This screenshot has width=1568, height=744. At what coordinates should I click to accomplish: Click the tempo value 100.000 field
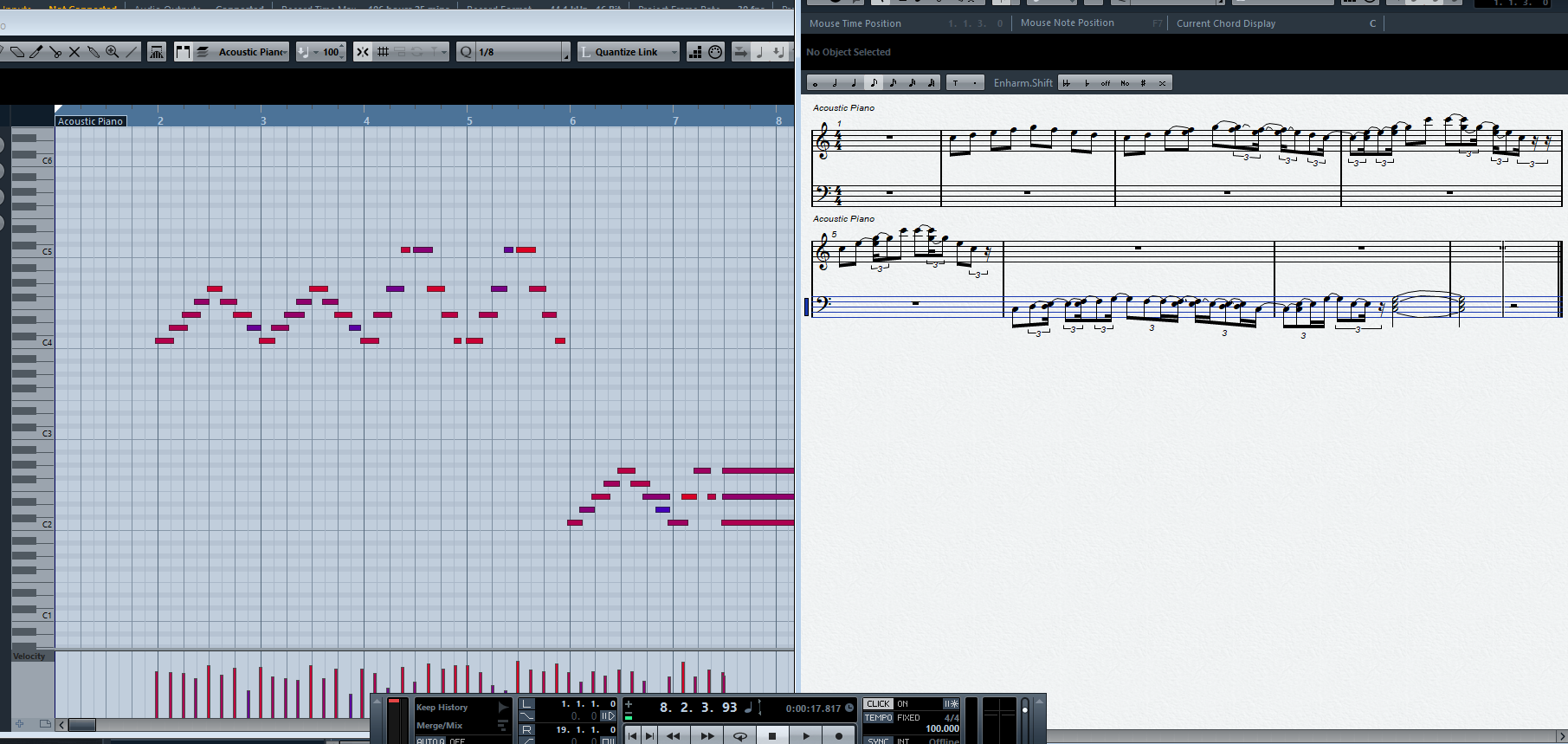click(942, 728)
